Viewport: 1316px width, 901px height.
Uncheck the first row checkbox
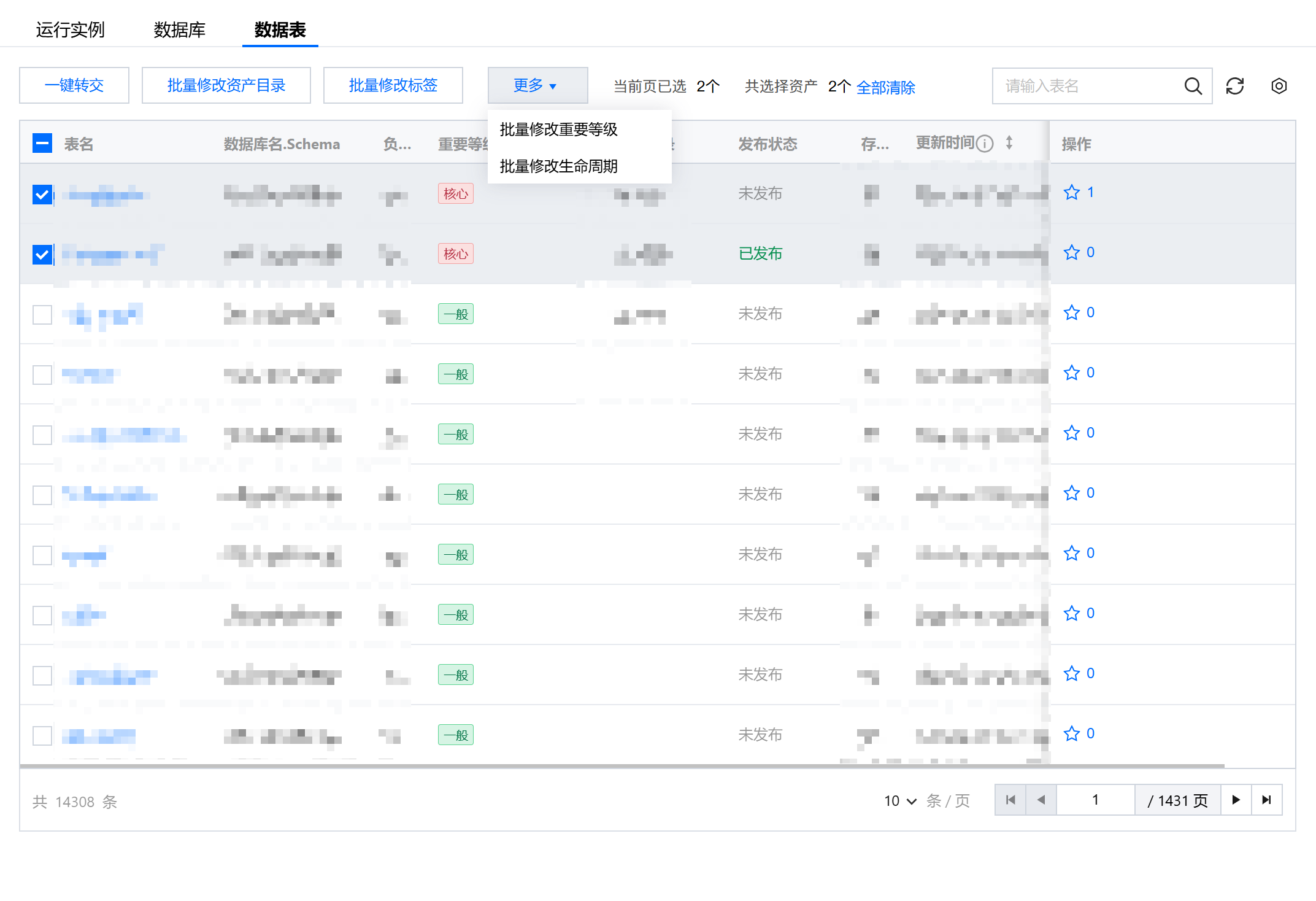click(42, 195)
